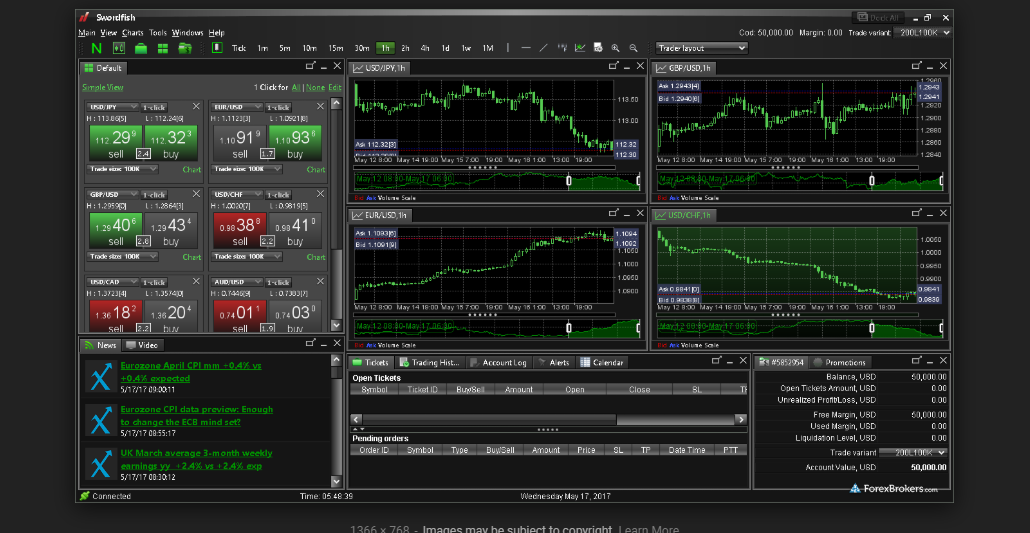The height and width of the screenshot is (533, 1030).
Task: Open Trade variant dropdown in top bar
Action: [924, 32]
